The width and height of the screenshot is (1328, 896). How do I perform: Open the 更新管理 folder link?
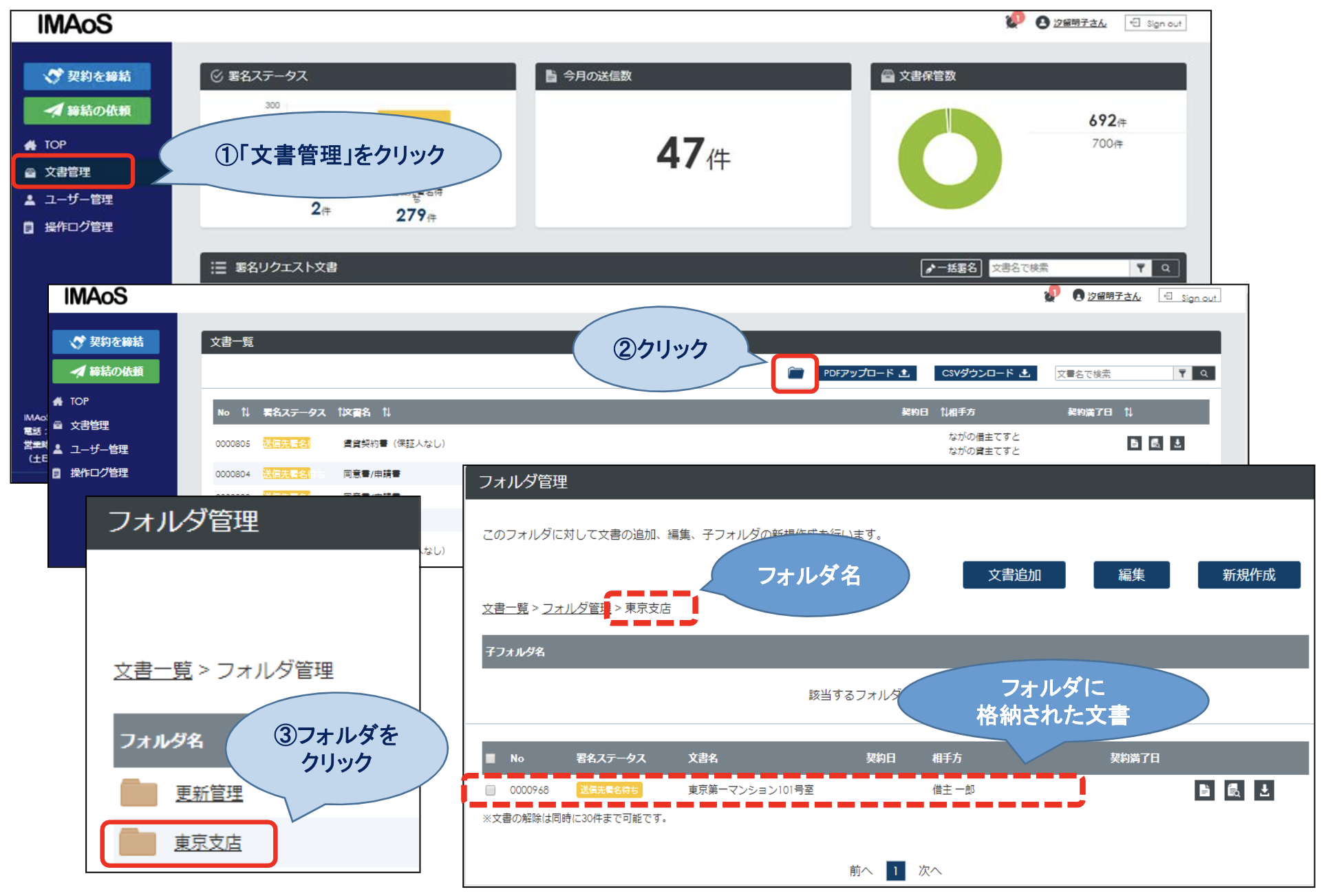[208, 793]
